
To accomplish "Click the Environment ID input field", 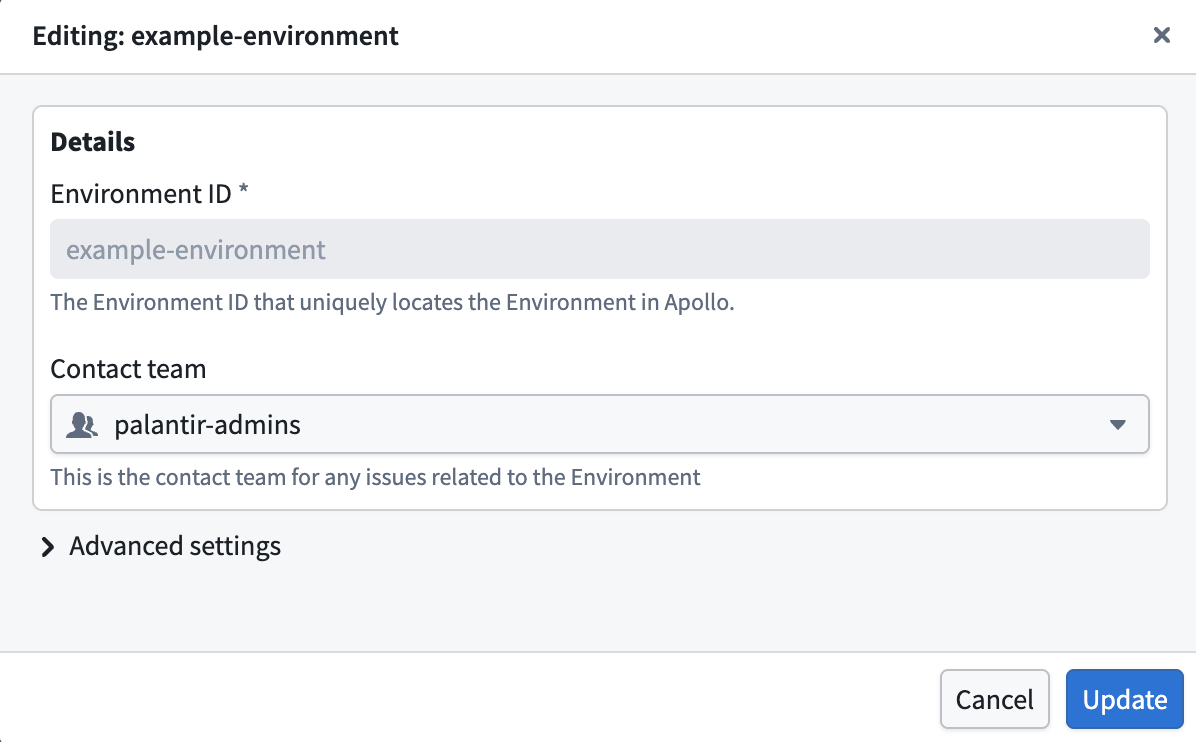I will pos(600,249).
